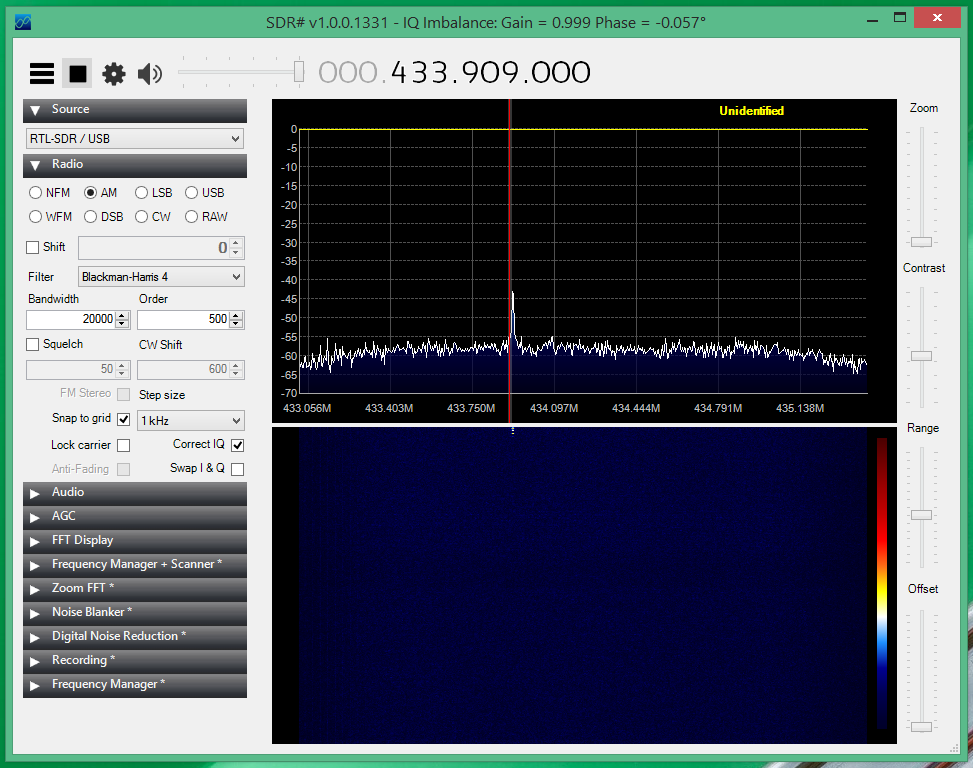Click the volume slider handle
This screenshot has height=768, width=973.
tap(299, 71)
